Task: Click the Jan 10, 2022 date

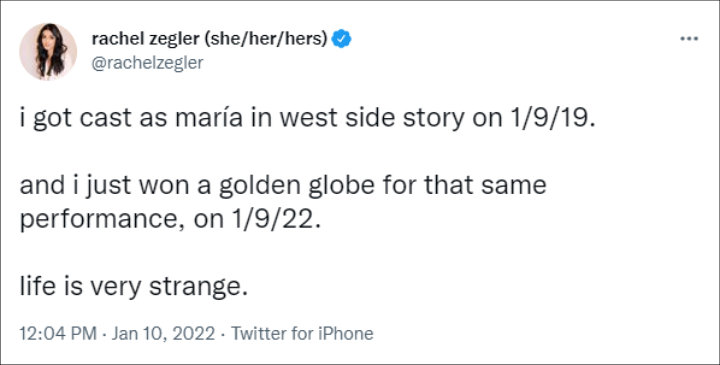Action: pyautogui.click(x=163, y=333)
